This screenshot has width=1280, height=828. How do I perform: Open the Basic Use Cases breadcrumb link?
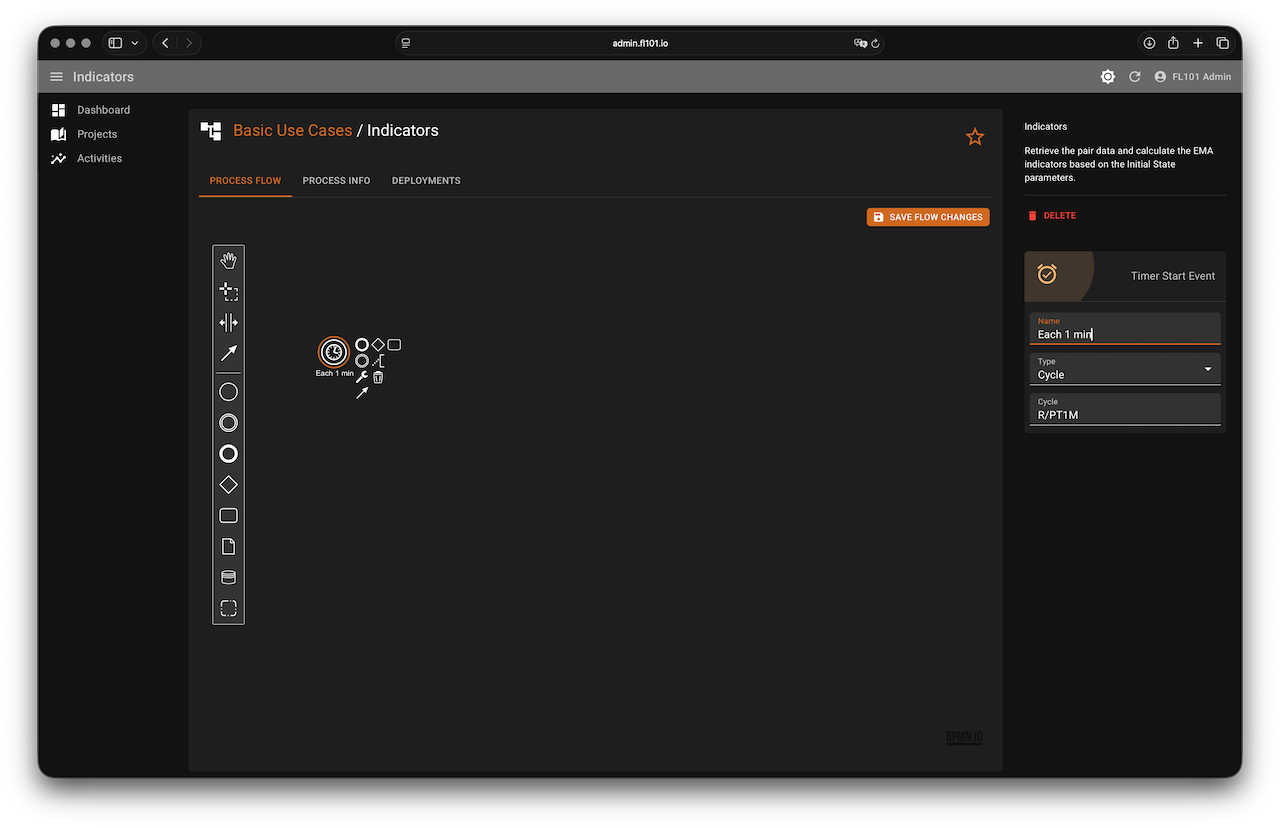[292, 130]
